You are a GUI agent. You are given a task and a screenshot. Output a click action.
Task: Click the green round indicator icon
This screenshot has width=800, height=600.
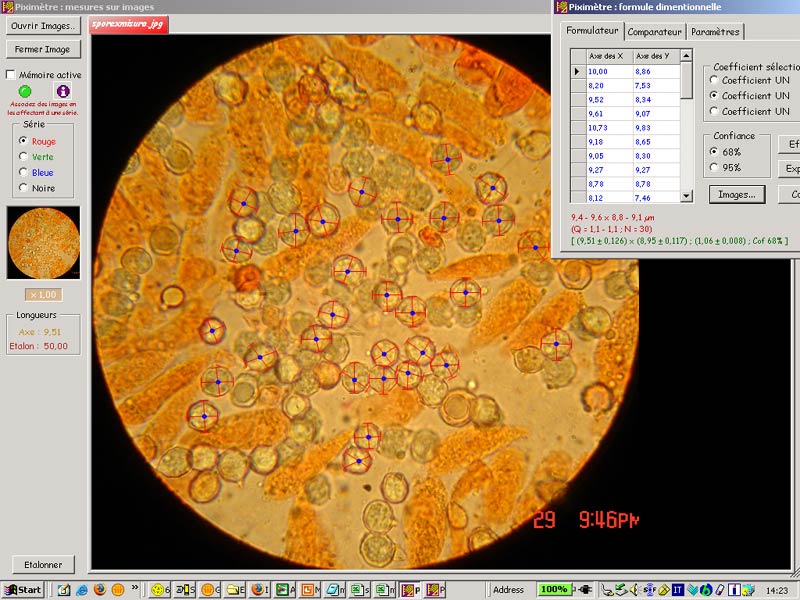pos(25,91)
